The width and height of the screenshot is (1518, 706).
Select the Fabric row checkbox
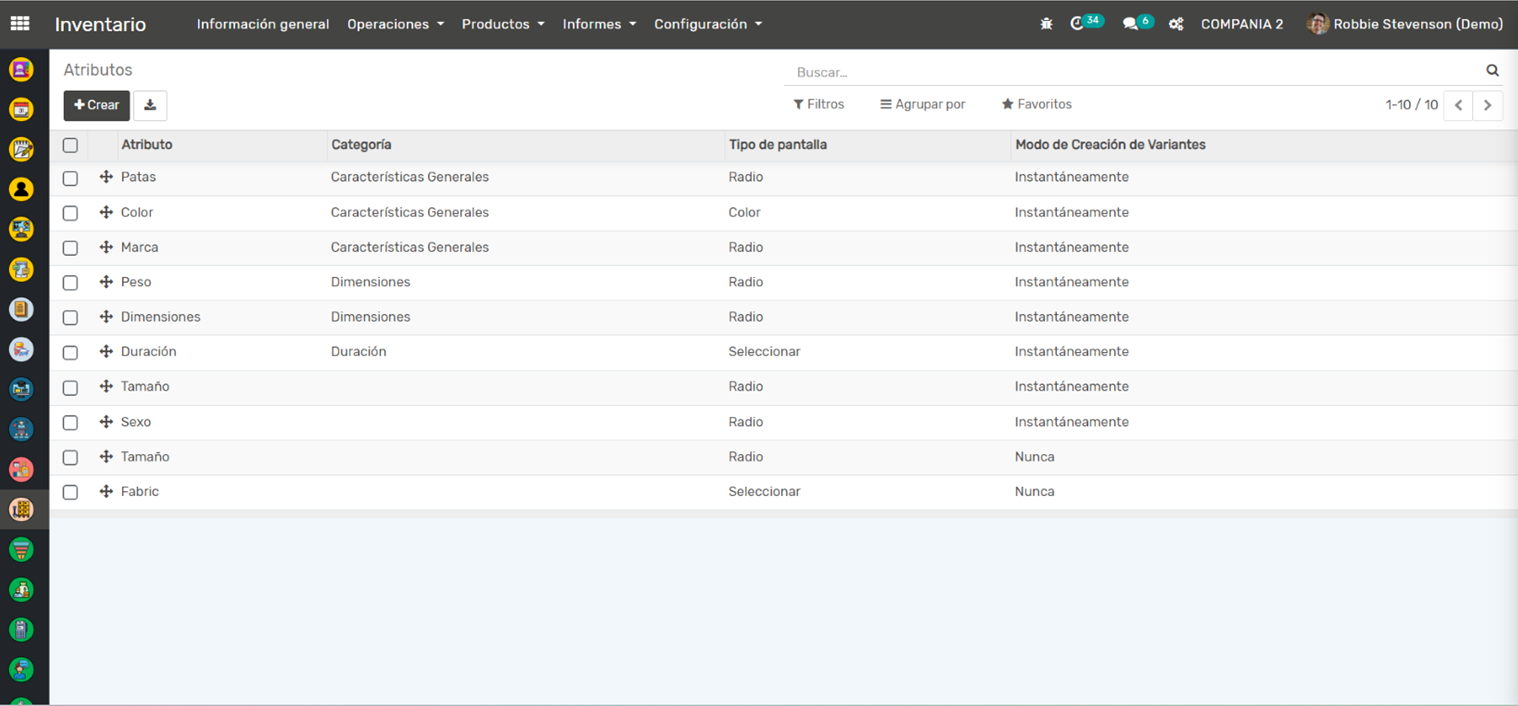(70, 492)
